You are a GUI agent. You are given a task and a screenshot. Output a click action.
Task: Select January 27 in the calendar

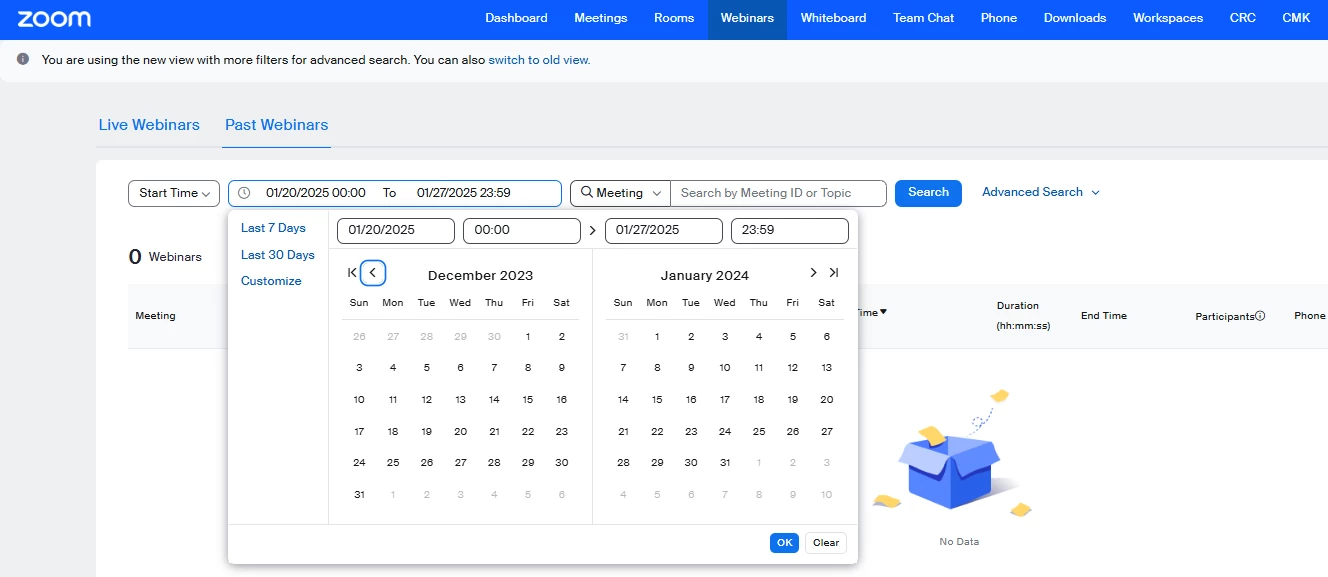(826, 432)
